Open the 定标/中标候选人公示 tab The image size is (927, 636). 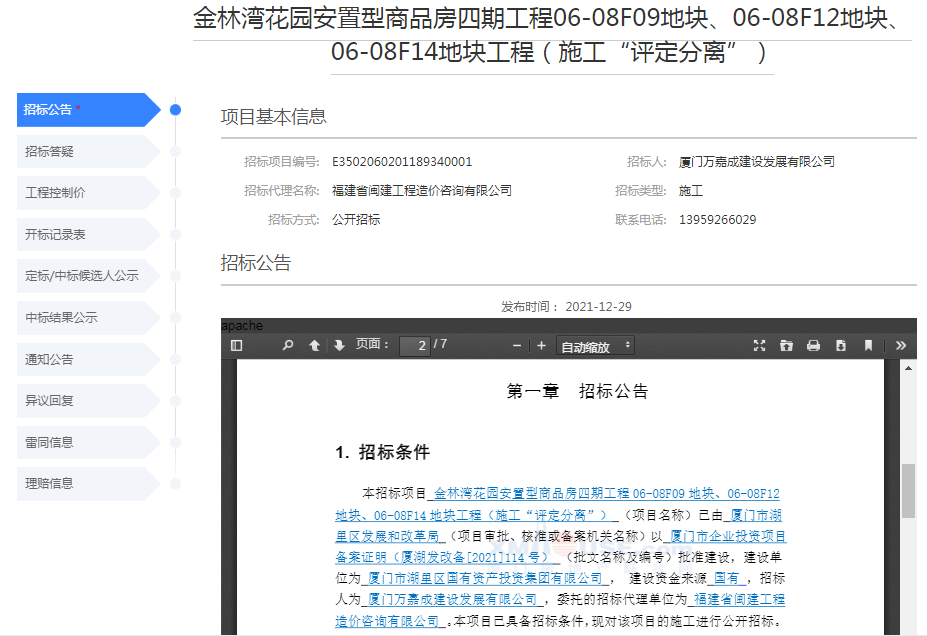(x=89, y=275)
